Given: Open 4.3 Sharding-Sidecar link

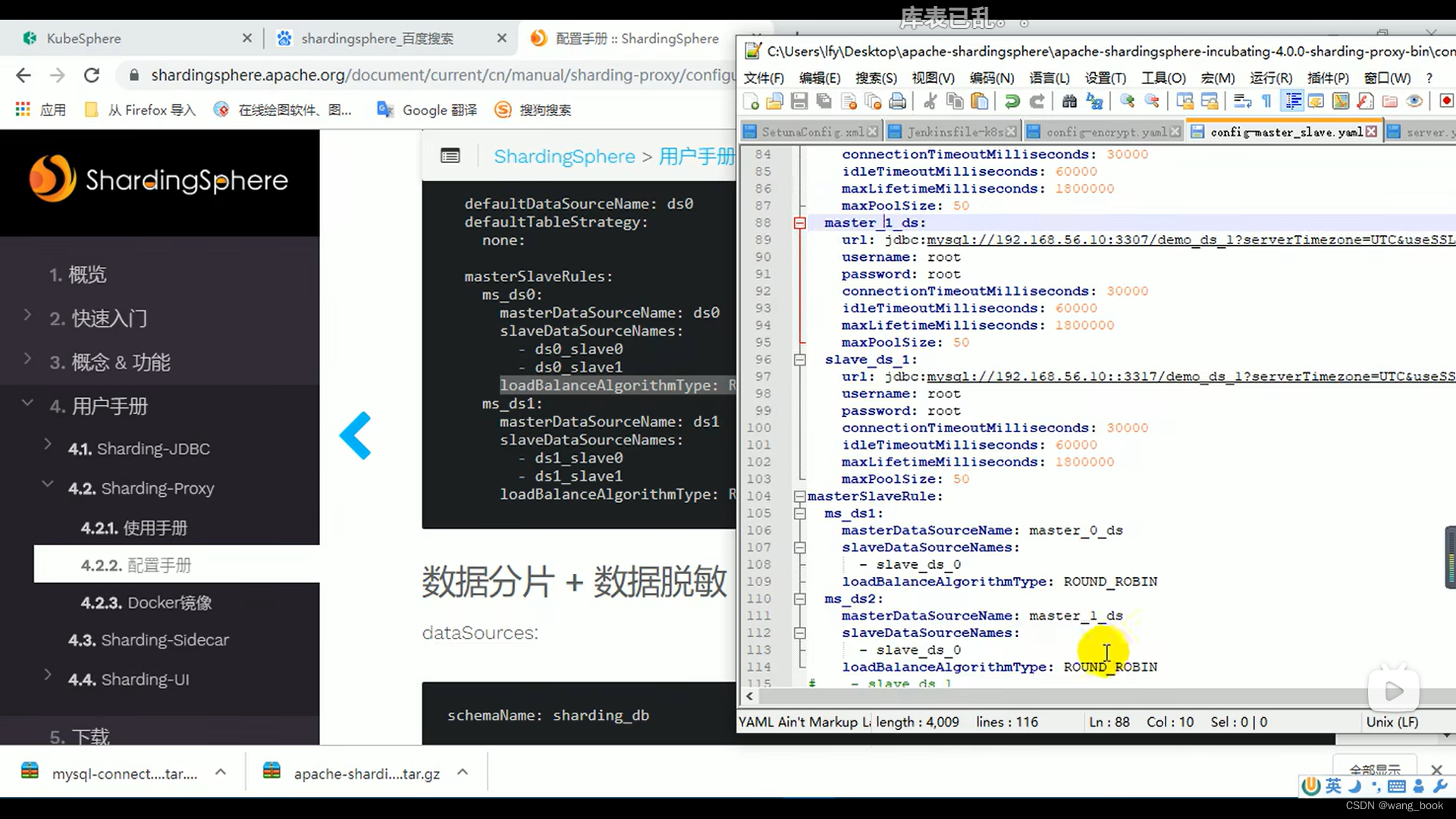Looking at the screenshot, I should click(x=149, y=640).
